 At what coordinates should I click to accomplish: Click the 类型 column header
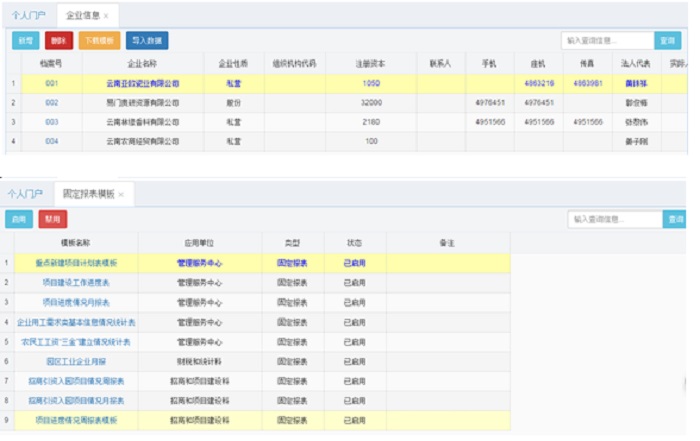(x=292, y=243)
